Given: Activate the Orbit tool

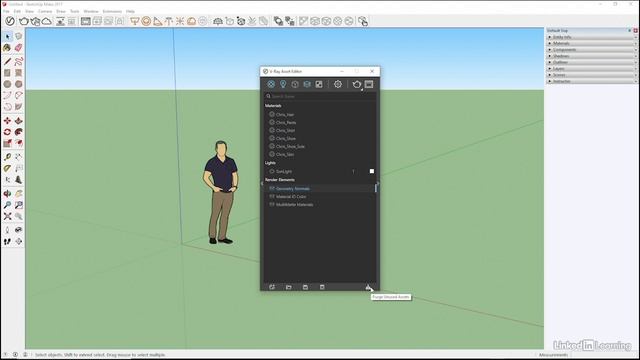Looking at the screenshot, I should coord(7,194).
